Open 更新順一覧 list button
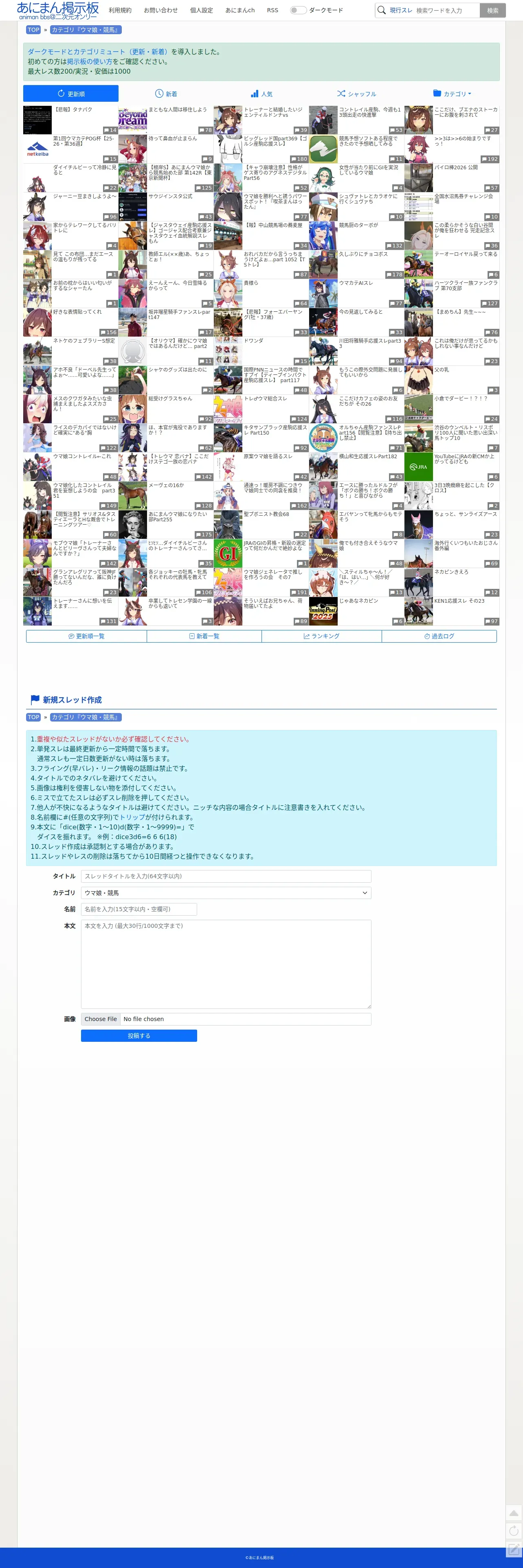Image resolution: width=523 pixels, height=1568 pixels. tap(87, 636)
